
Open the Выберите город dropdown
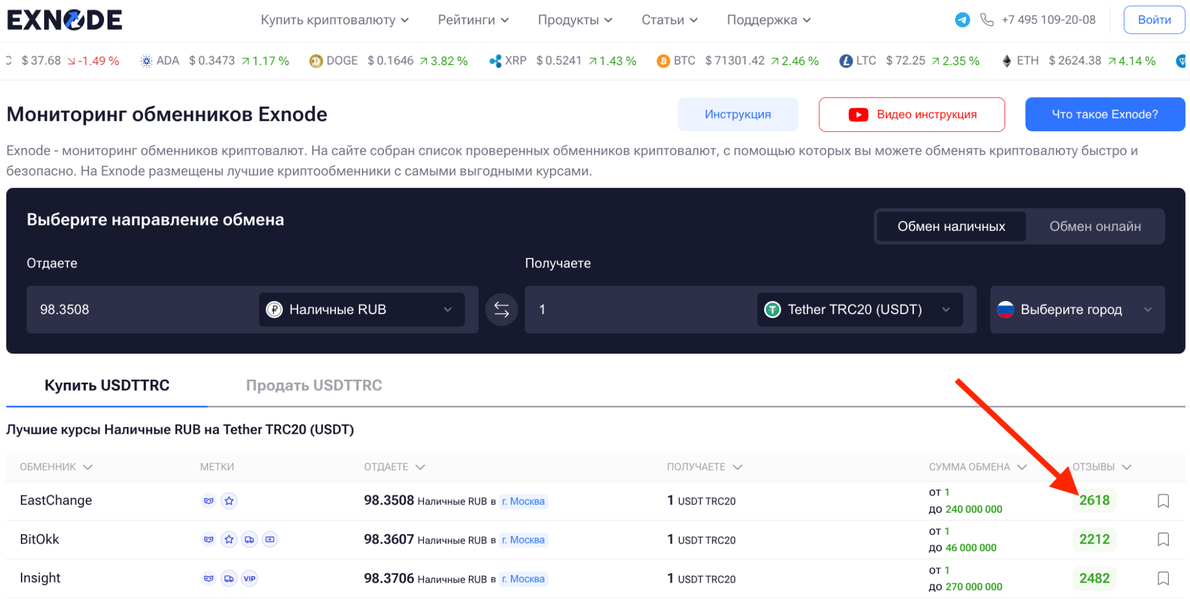tap(1077, 309)
